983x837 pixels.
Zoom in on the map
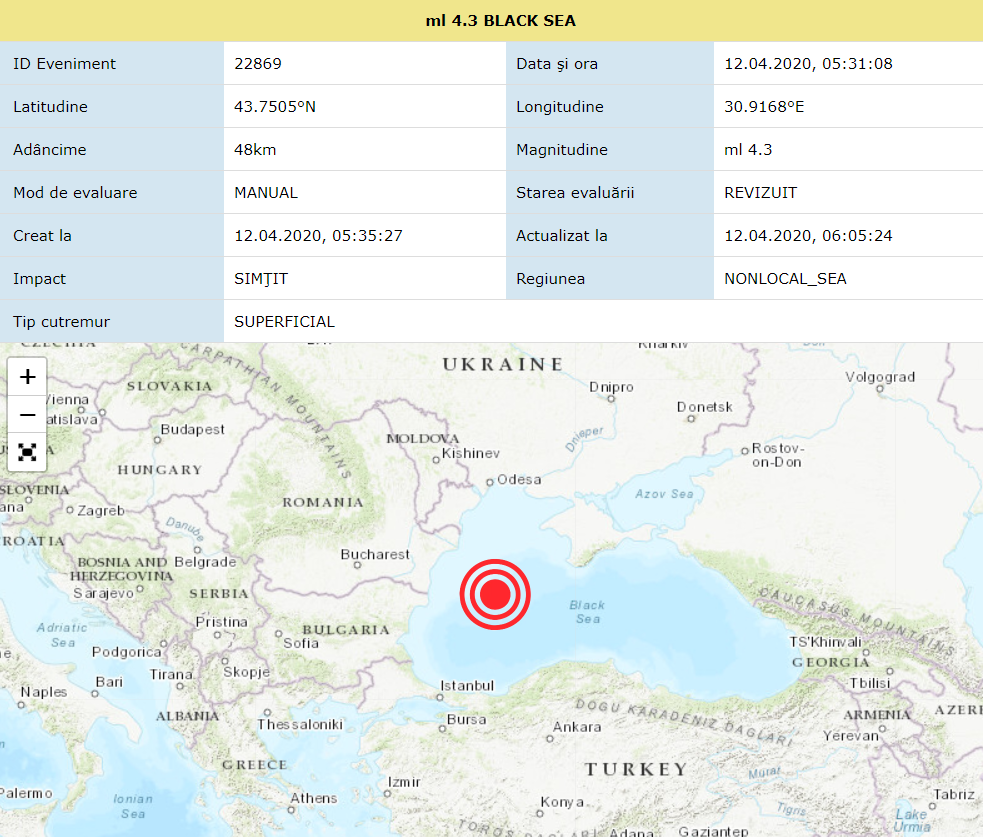pyautogui.click(x=28, y=377)
